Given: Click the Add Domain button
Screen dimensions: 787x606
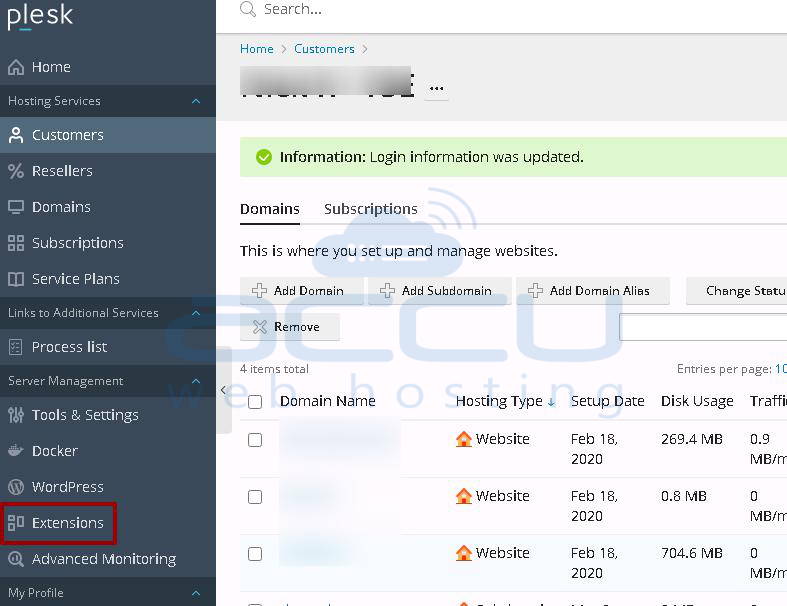Looking at the screenshot, I should [301, 291].
